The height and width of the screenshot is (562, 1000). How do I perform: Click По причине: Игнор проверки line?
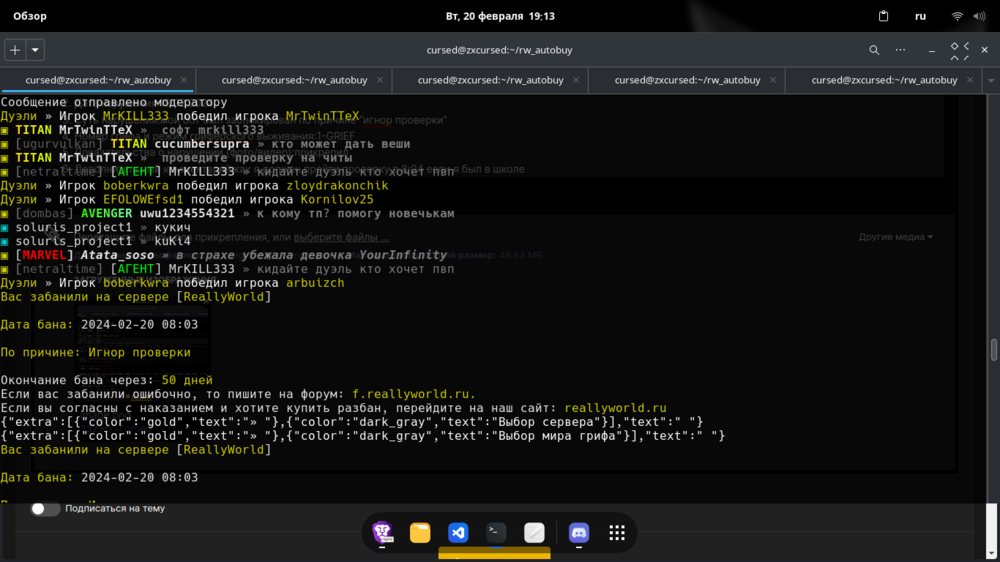[96, 353]
